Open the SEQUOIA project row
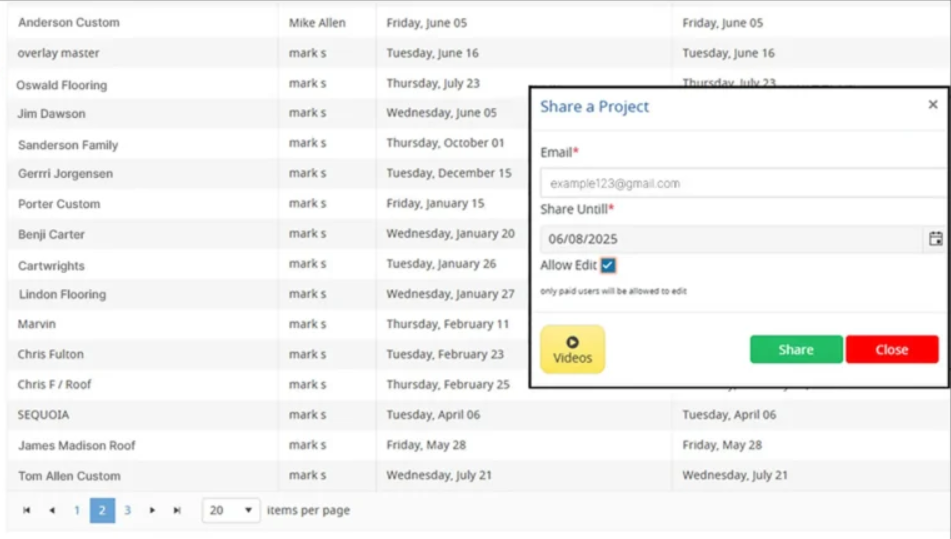The width and height of the screenshot is (951, 539). pos(44,414)
